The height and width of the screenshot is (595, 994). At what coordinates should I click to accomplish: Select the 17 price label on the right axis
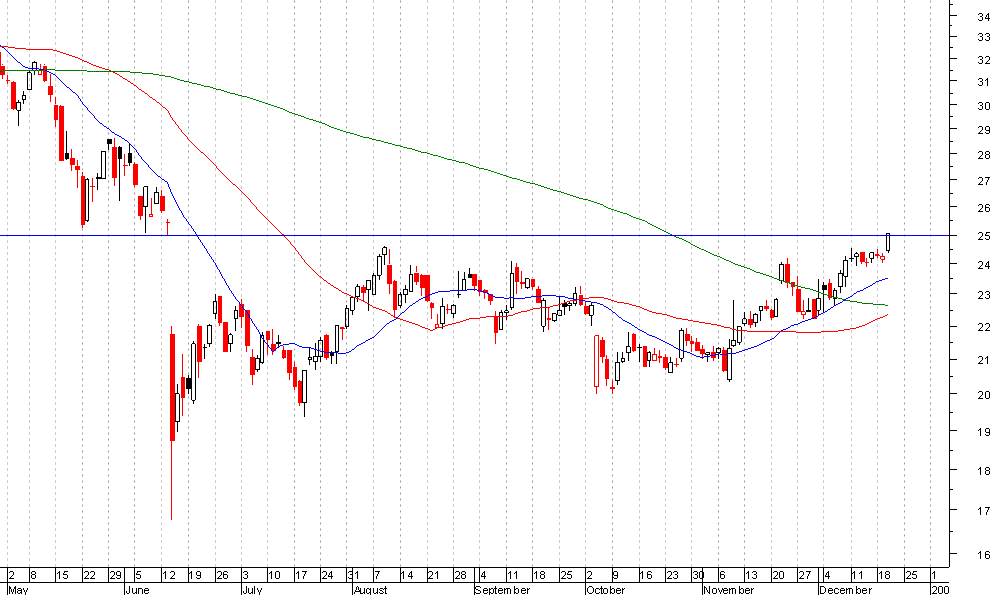pyautogui.click(x=983, y=511)
